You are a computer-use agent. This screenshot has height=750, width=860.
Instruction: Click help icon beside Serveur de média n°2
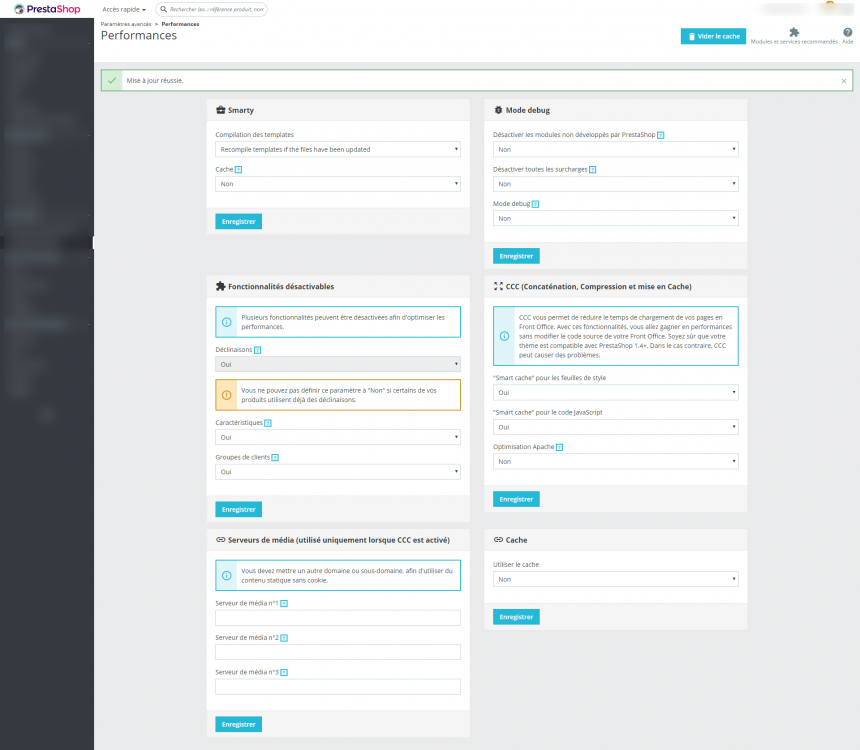pyautogui.click(x=284, y=638)
